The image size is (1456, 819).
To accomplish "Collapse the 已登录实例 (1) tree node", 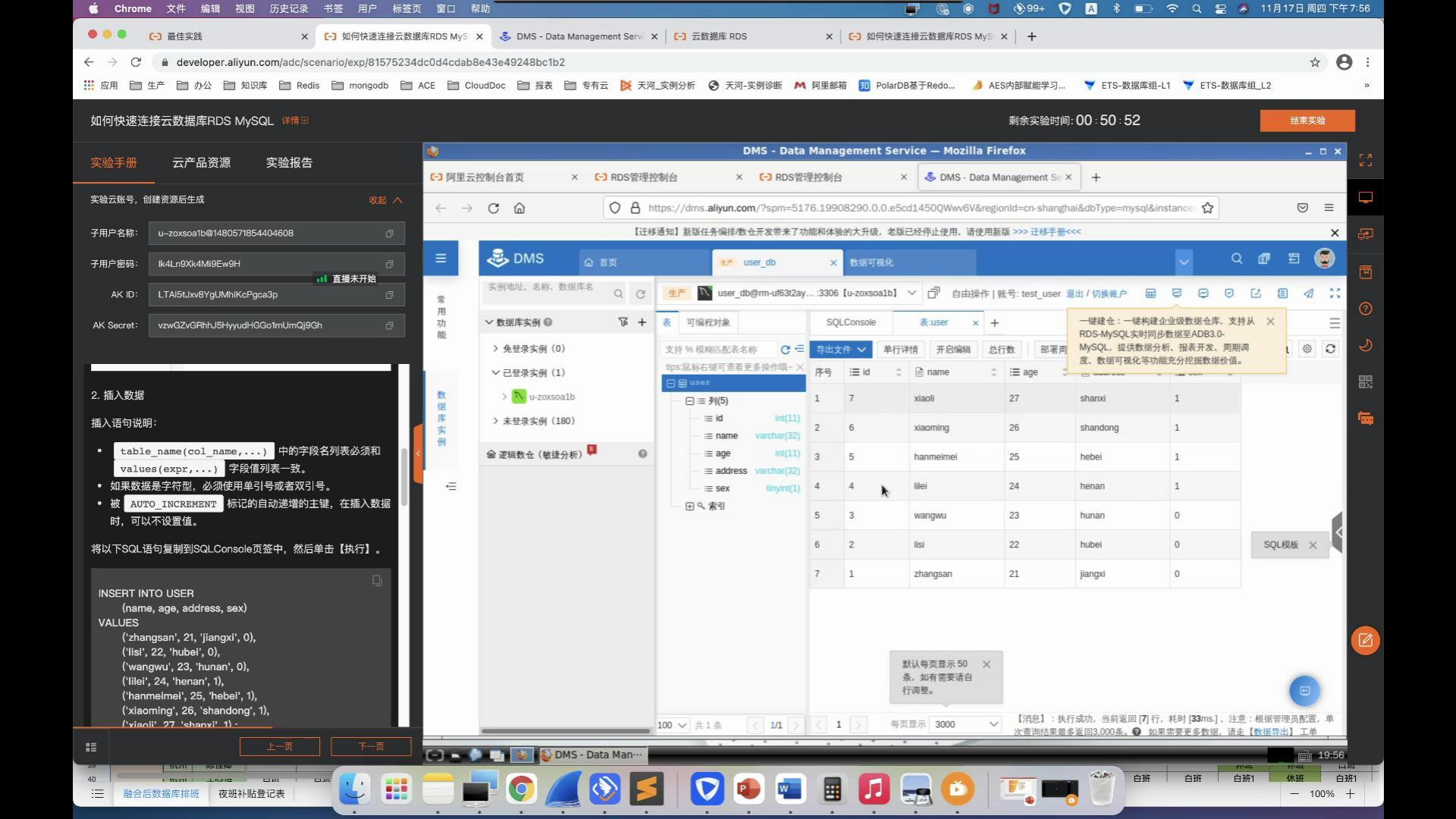I will [496, 373].
